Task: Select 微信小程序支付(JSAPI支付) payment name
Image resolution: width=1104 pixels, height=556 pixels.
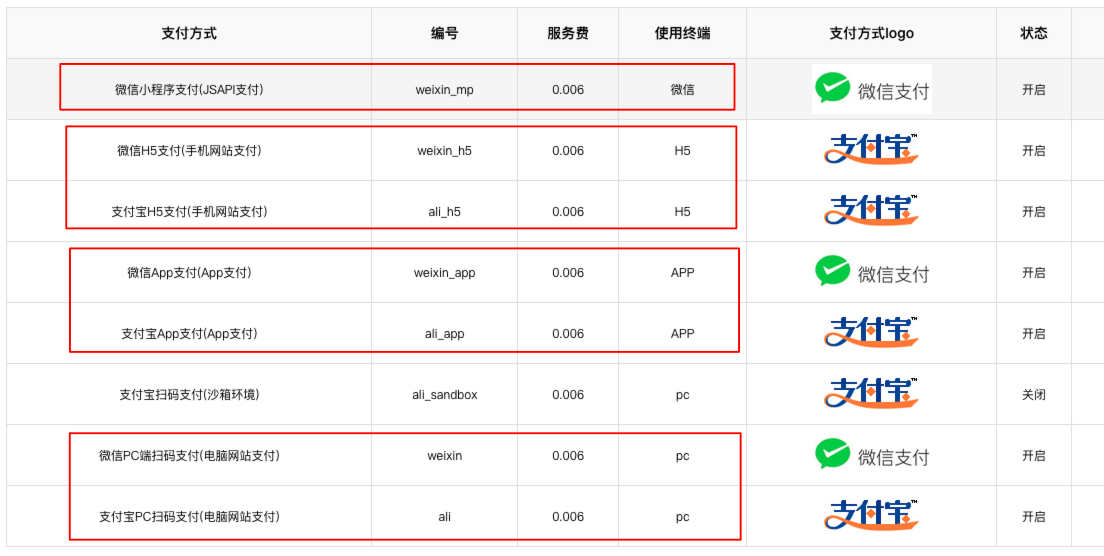Action: pos(189,90)
